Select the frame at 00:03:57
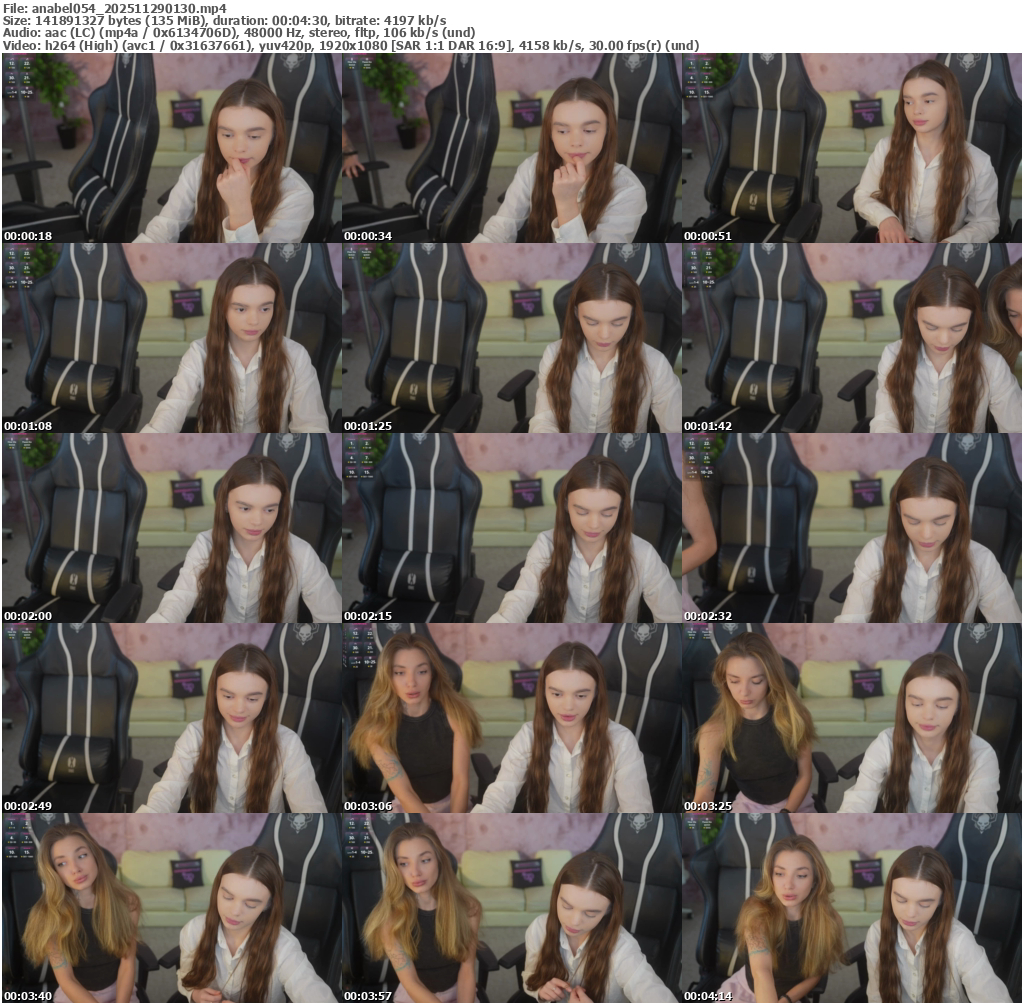Image resolution: width=1024 pixels, height=1003 pixels. [512, 908]
